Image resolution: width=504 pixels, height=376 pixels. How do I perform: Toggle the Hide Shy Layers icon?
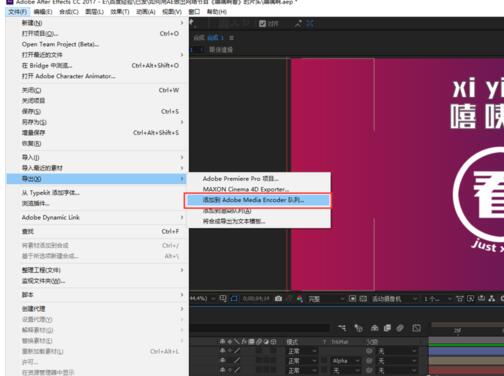click(374, 328)
